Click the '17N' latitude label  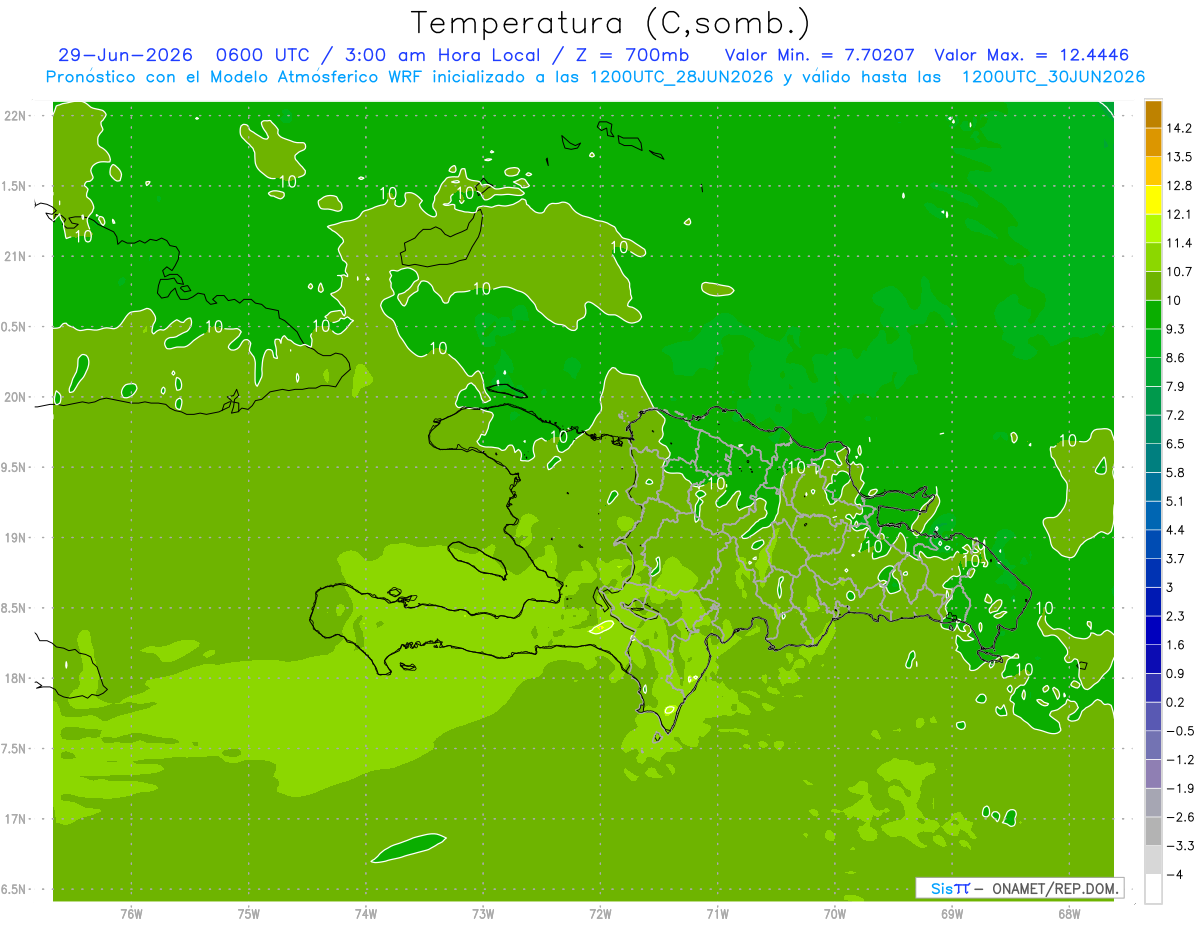tap(15, 819)
